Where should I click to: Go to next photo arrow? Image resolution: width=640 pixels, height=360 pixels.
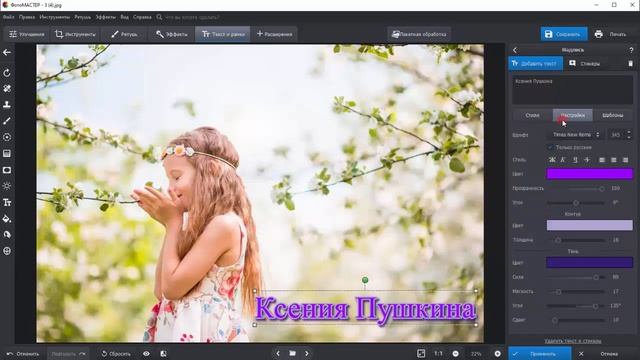(x=307, y=353)
